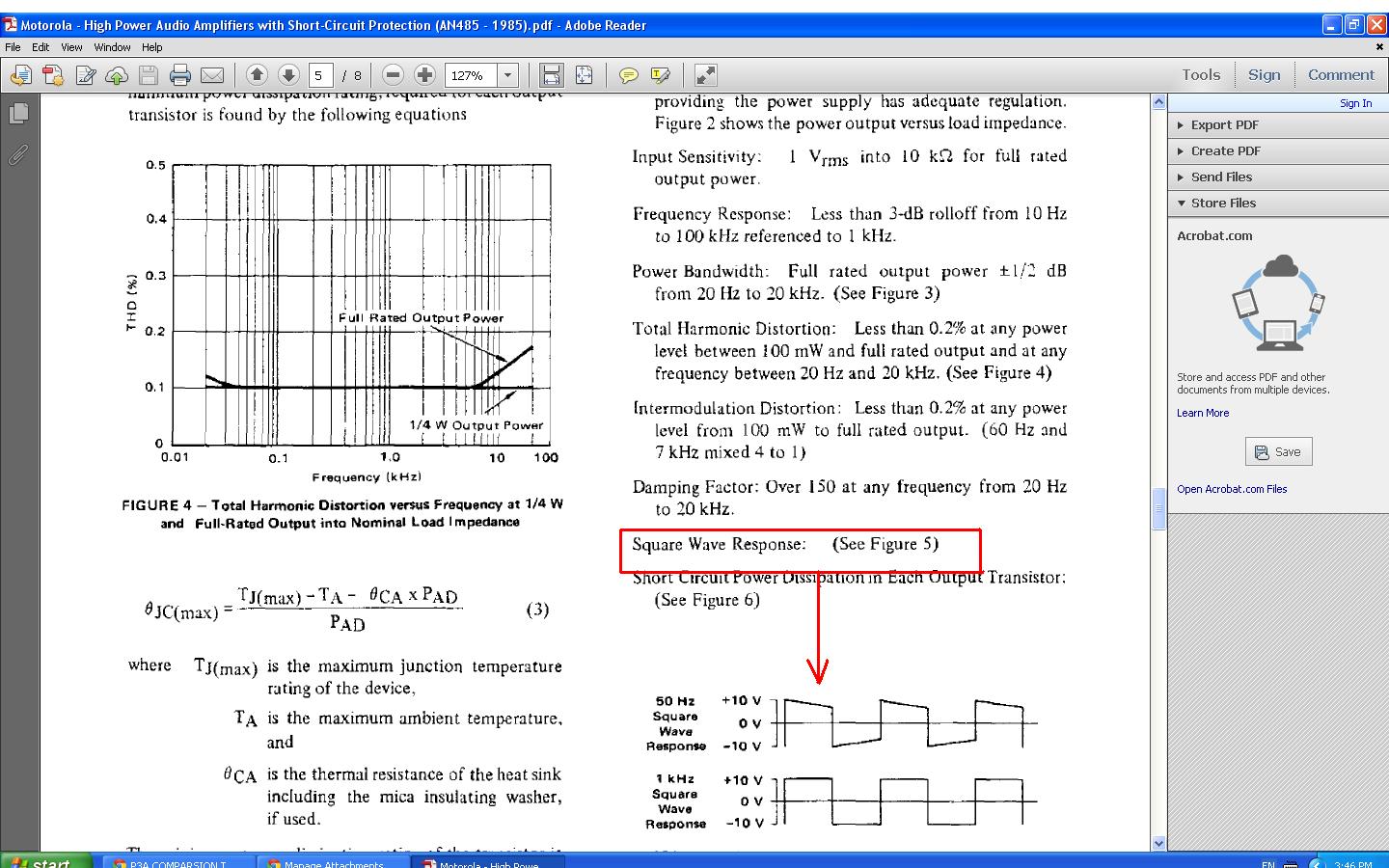Click the read mode expand icon
Image resolution: width=1389 pixels, height=868 pixels.
tap(706, 75)
